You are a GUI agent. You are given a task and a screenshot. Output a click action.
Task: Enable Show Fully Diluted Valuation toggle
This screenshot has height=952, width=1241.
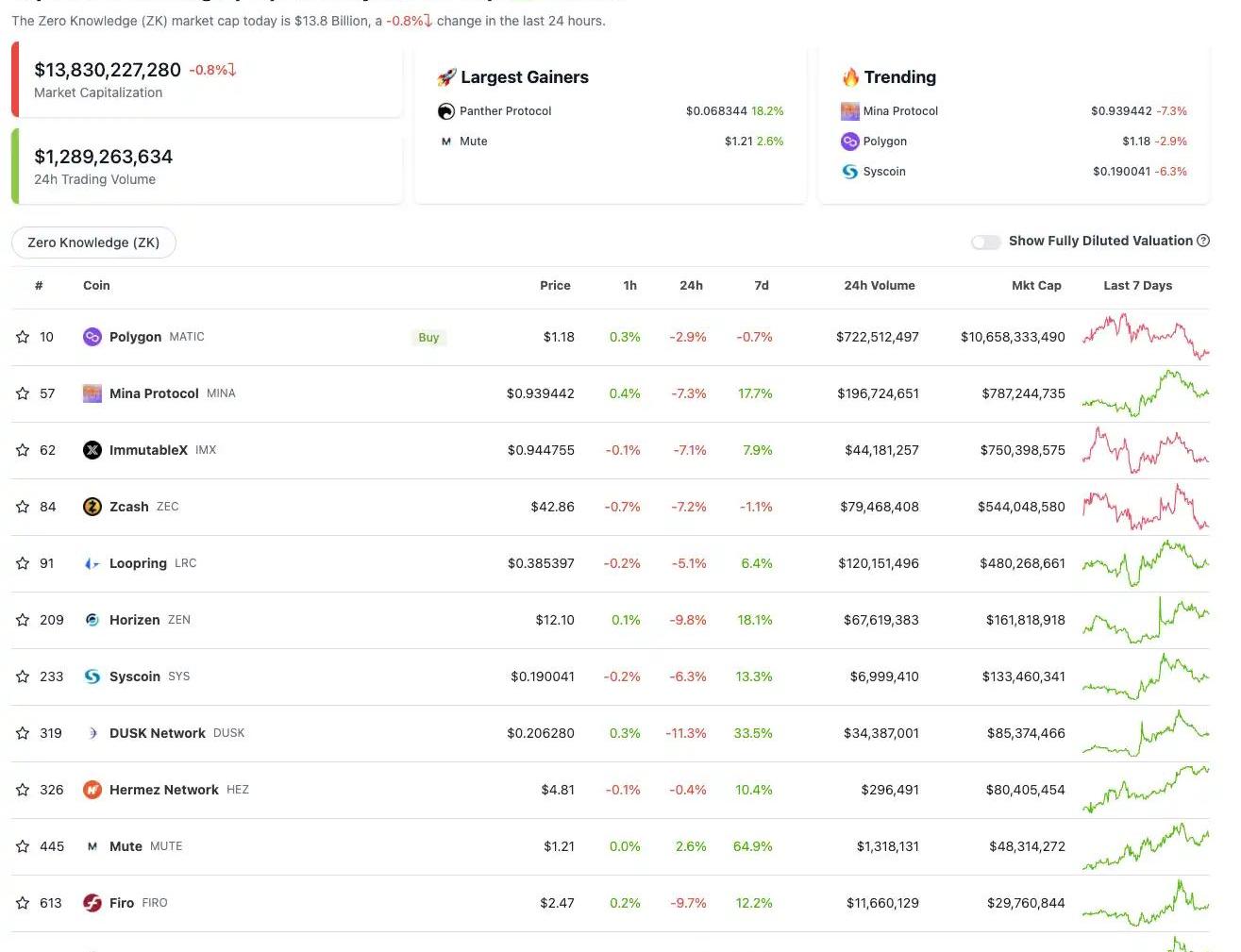coord(985,242)
